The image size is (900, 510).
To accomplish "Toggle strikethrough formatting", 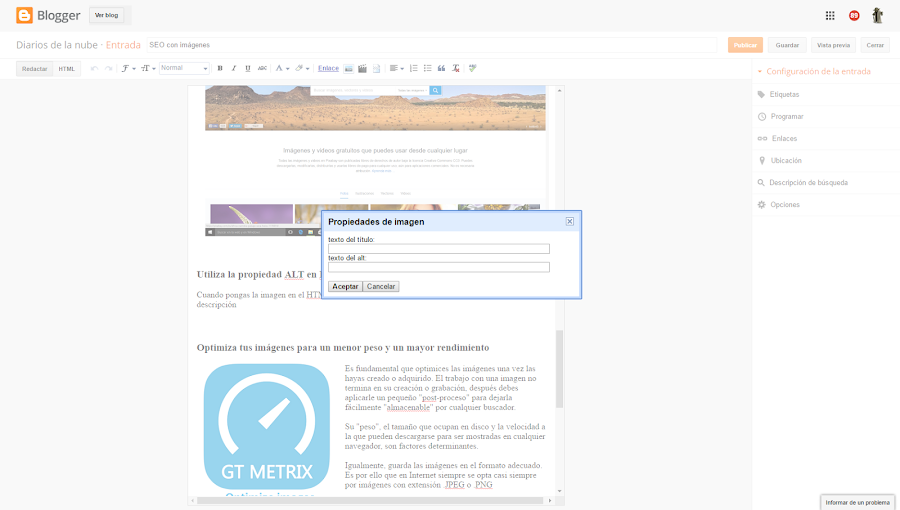I will (x=262, y=68).
